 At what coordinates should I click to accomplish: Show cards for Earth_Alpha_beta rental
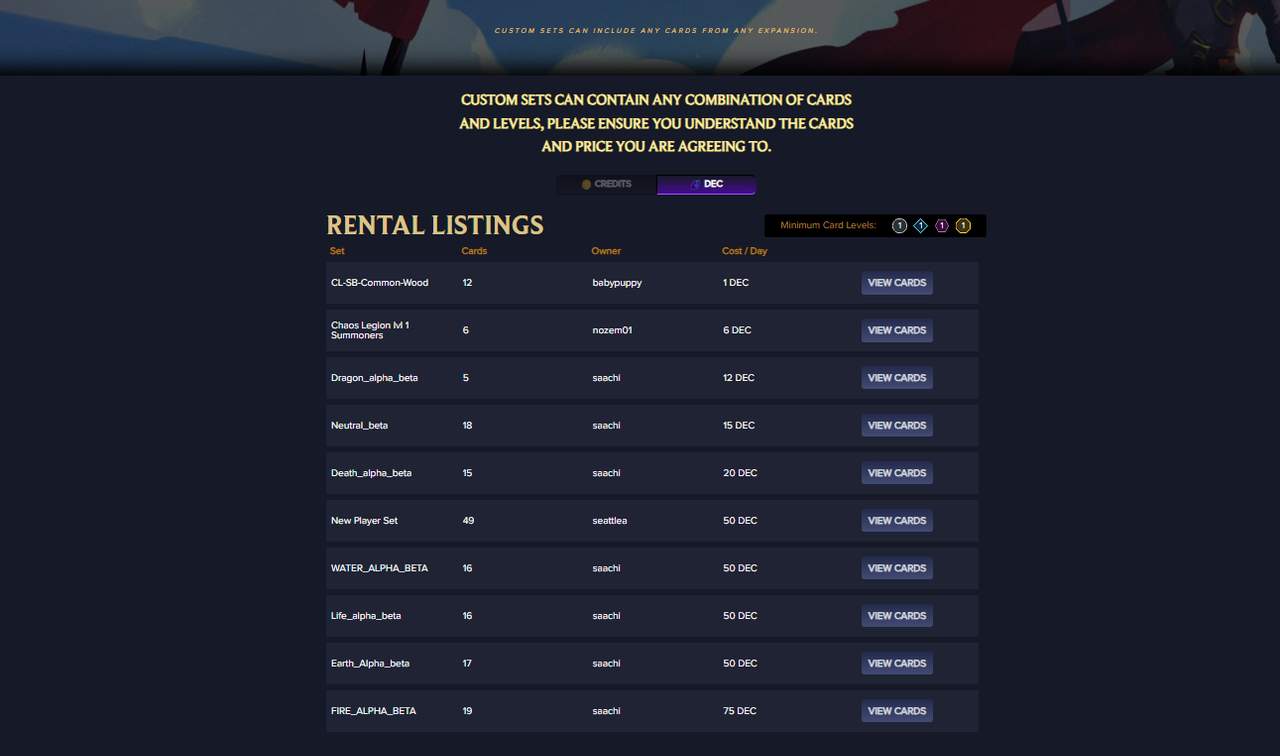coord(896,664)
